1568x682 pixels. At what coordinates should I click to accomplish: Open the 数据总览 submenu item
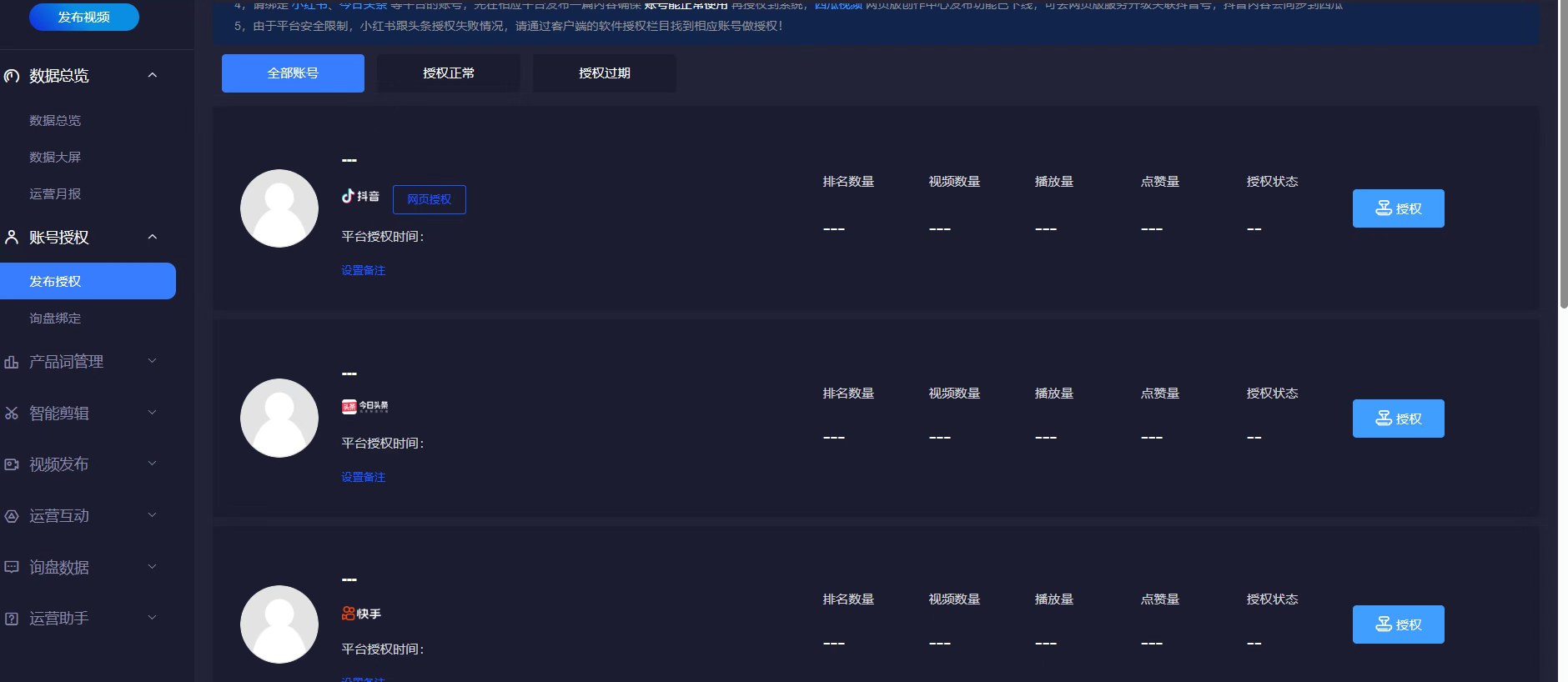point(55,120)
